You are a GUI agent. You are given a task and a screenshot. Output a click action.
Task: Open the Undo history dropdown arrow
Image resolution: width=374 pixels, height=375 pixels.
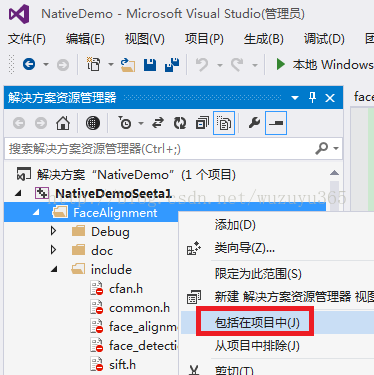click(x=220, y=65)
